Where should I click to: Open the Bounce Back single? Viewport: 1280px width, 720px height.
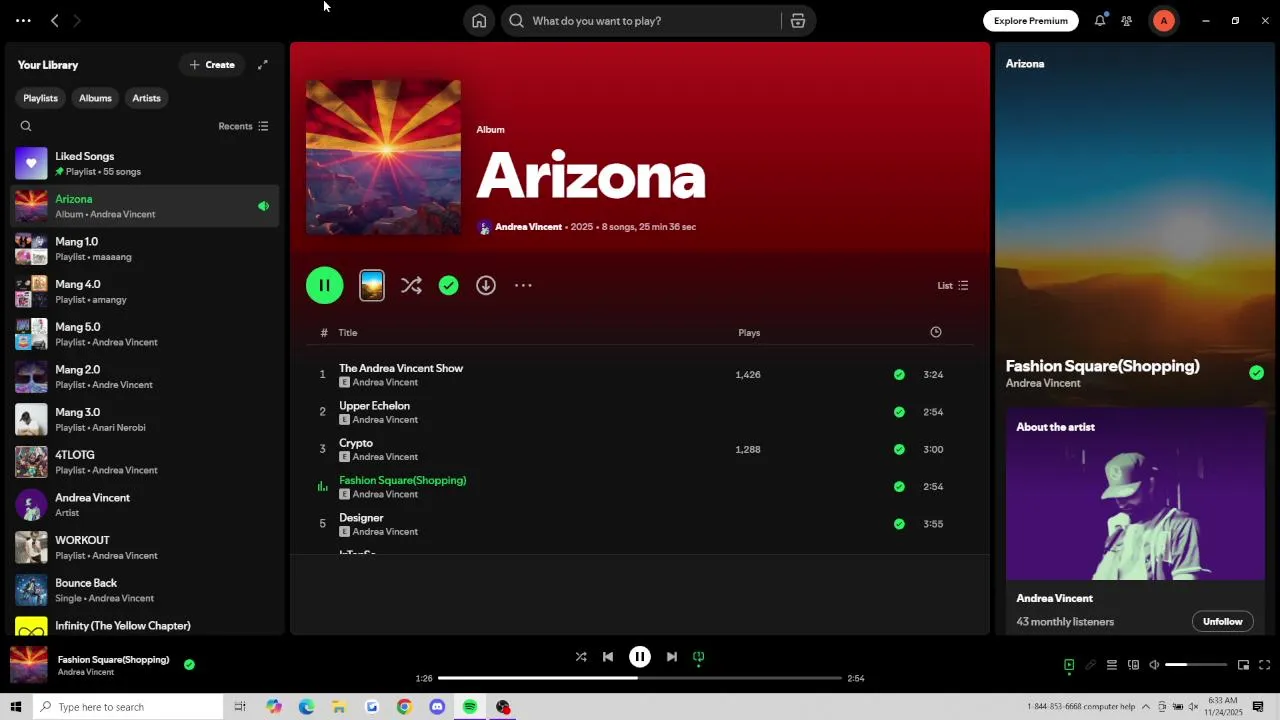145,590
